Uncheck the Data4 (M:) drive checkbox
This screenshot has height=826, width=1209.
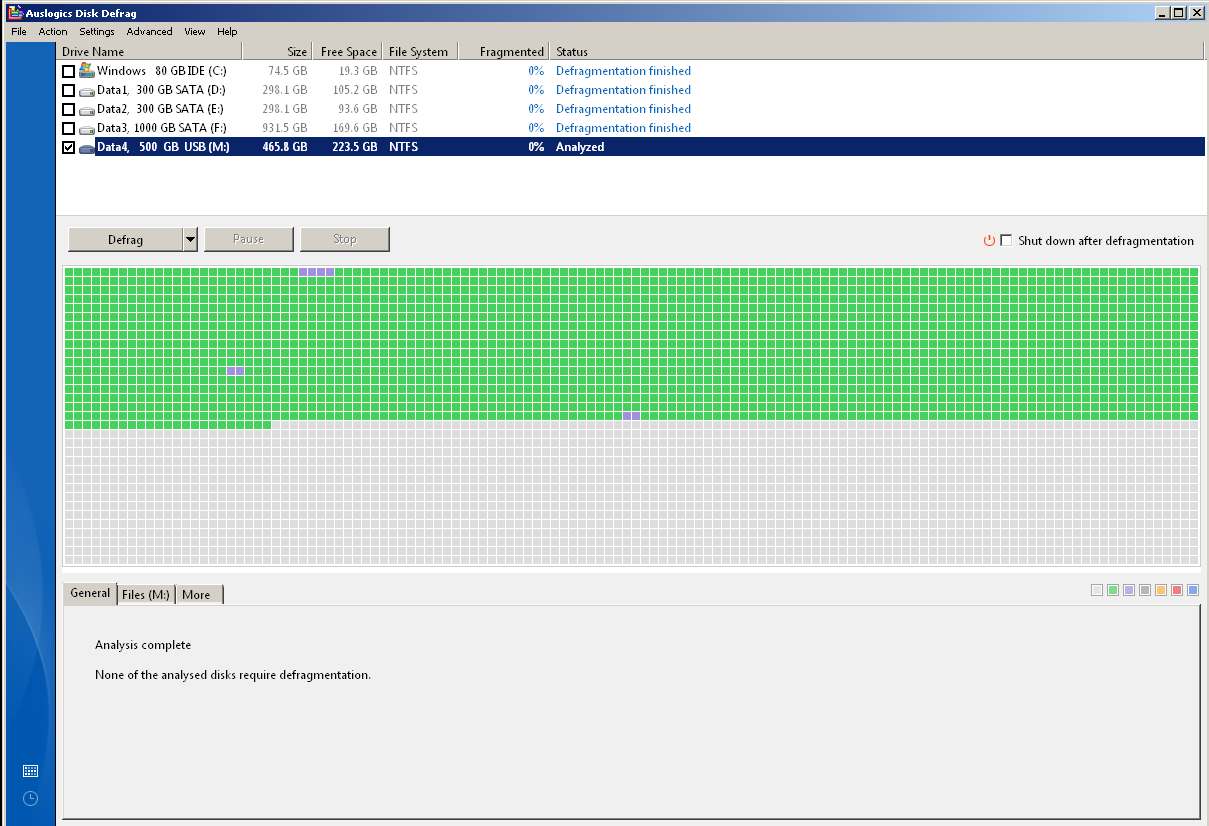pyautogui.click(x=68, y=147)
